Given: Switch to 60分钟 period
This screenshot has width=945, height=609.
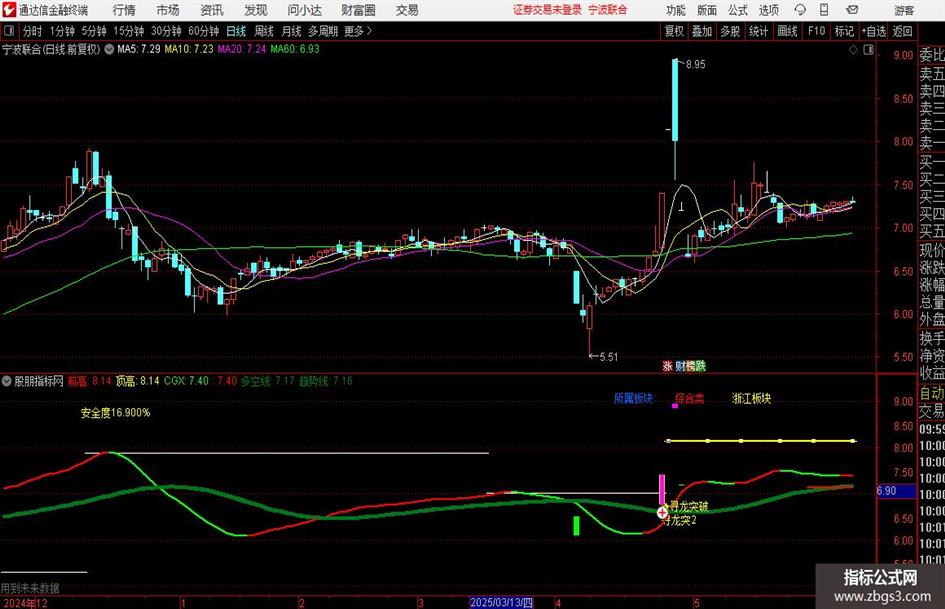Looking at the screenshot, I should [204, 31].
